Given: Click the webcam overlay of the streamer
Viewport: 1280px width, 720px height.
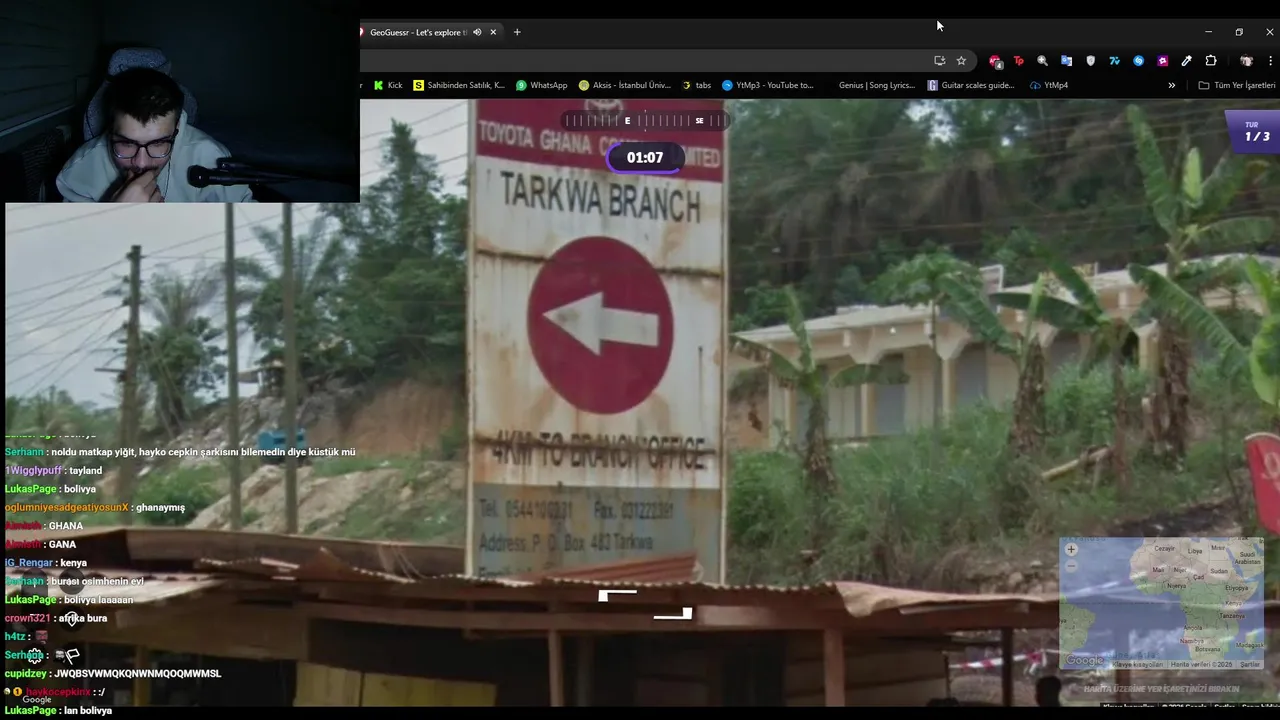Looking at the screenshot, I should click(180, 101).
